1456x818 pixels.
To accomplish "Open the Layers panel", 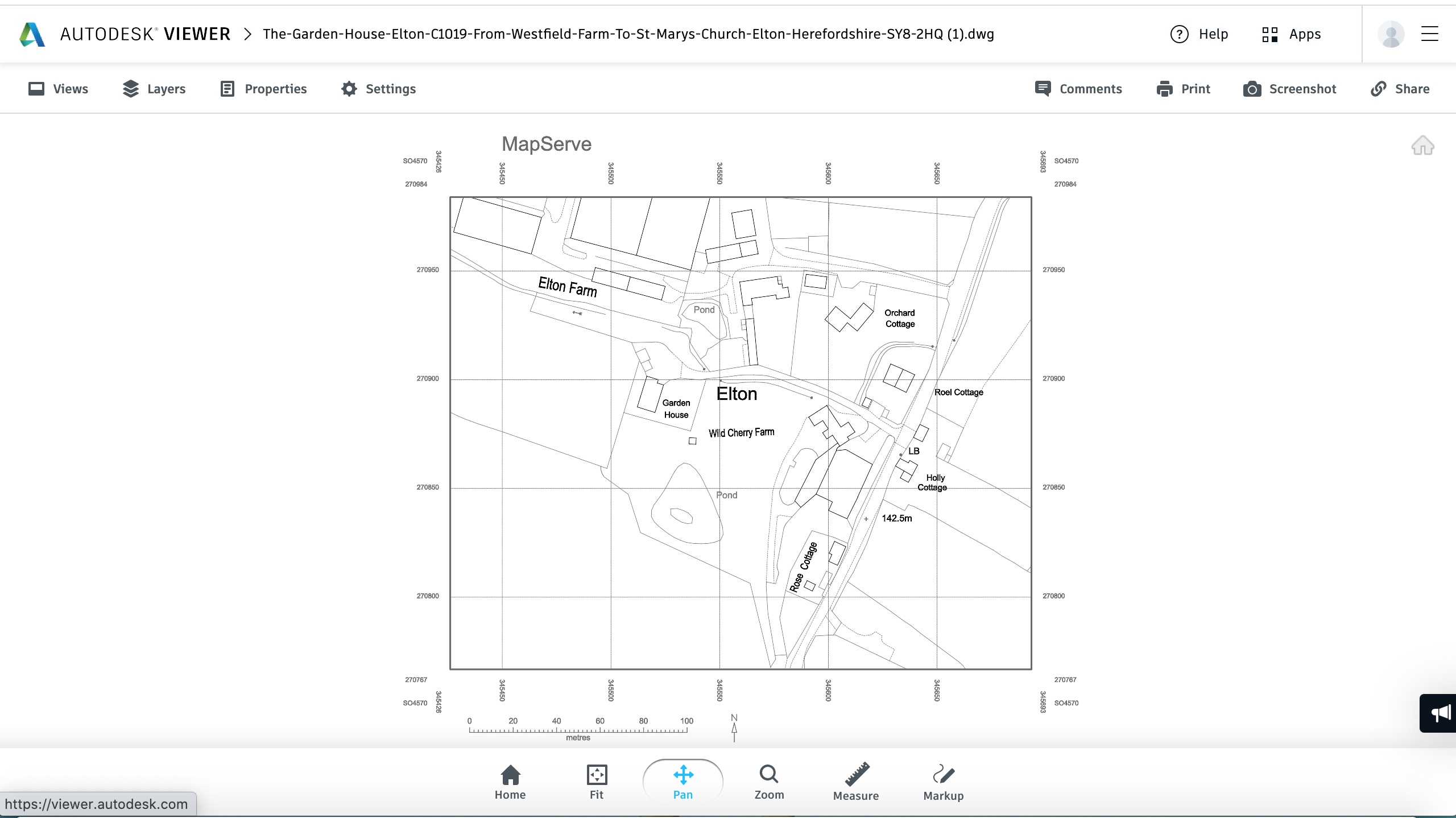I will click(153, 88).
